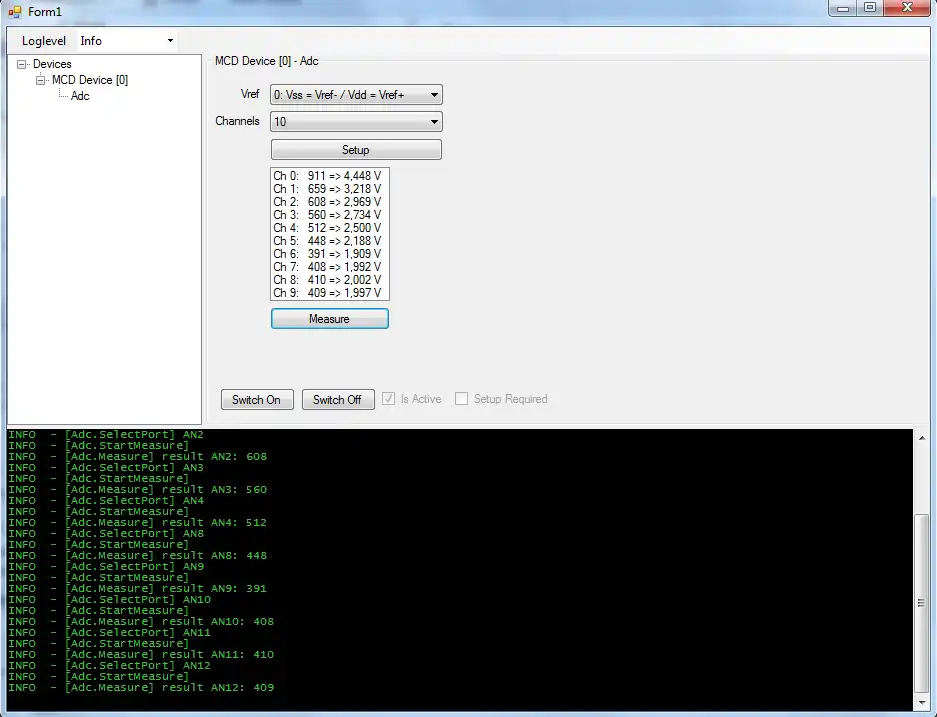This screenshot has width=937, height=717.
Task: Click the Switch Off button
Action: click(338, 399)
